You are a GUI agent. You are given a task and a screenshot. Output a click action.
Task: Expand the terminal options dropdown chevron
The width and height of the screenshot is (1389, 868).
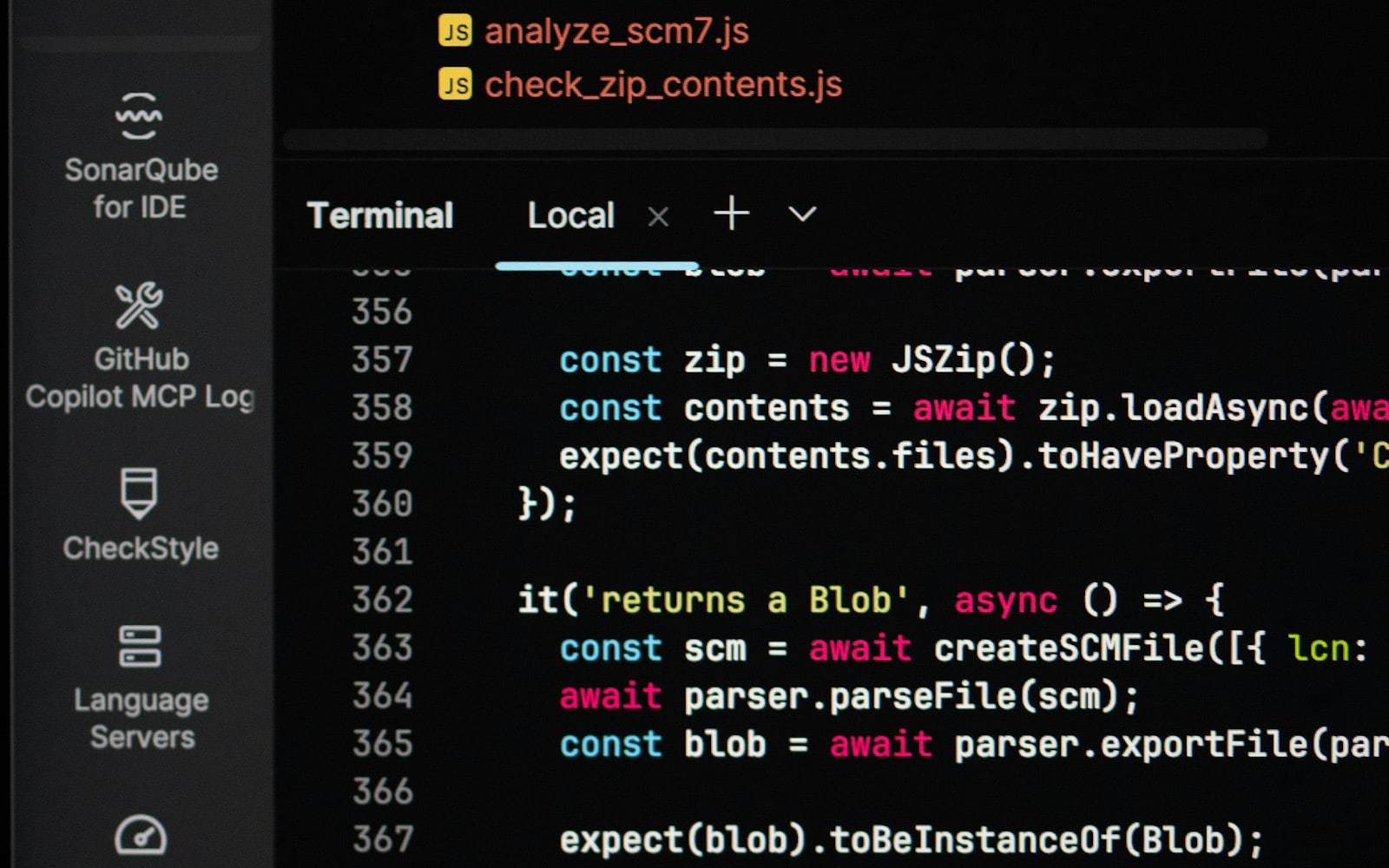(802, 214)
